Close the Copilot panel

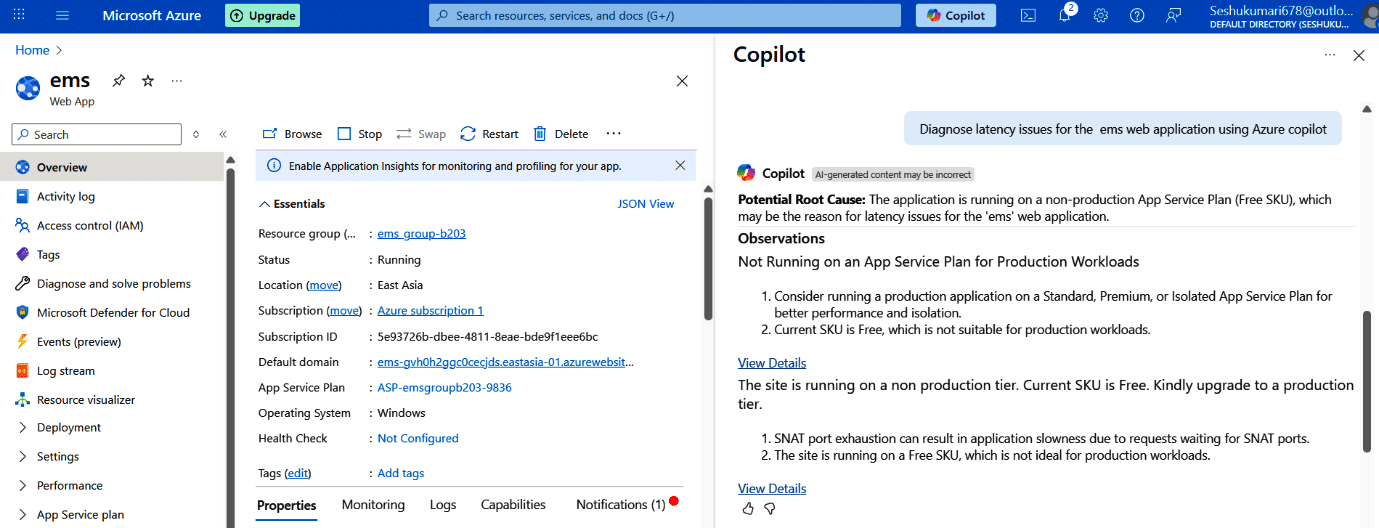tap(1359, 55)
